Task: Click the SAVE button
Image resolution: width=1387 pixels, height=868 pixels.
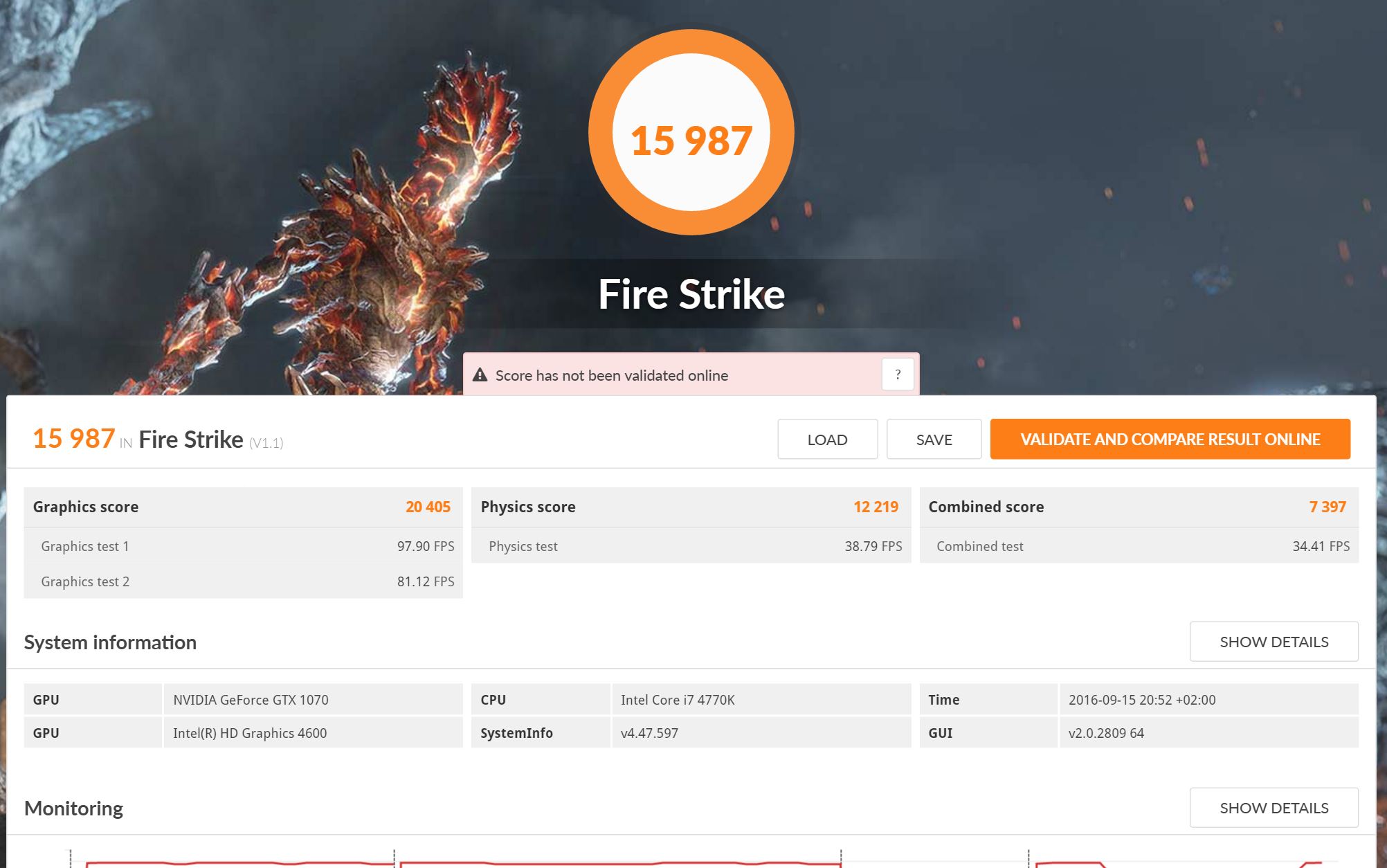Action: 934,440
